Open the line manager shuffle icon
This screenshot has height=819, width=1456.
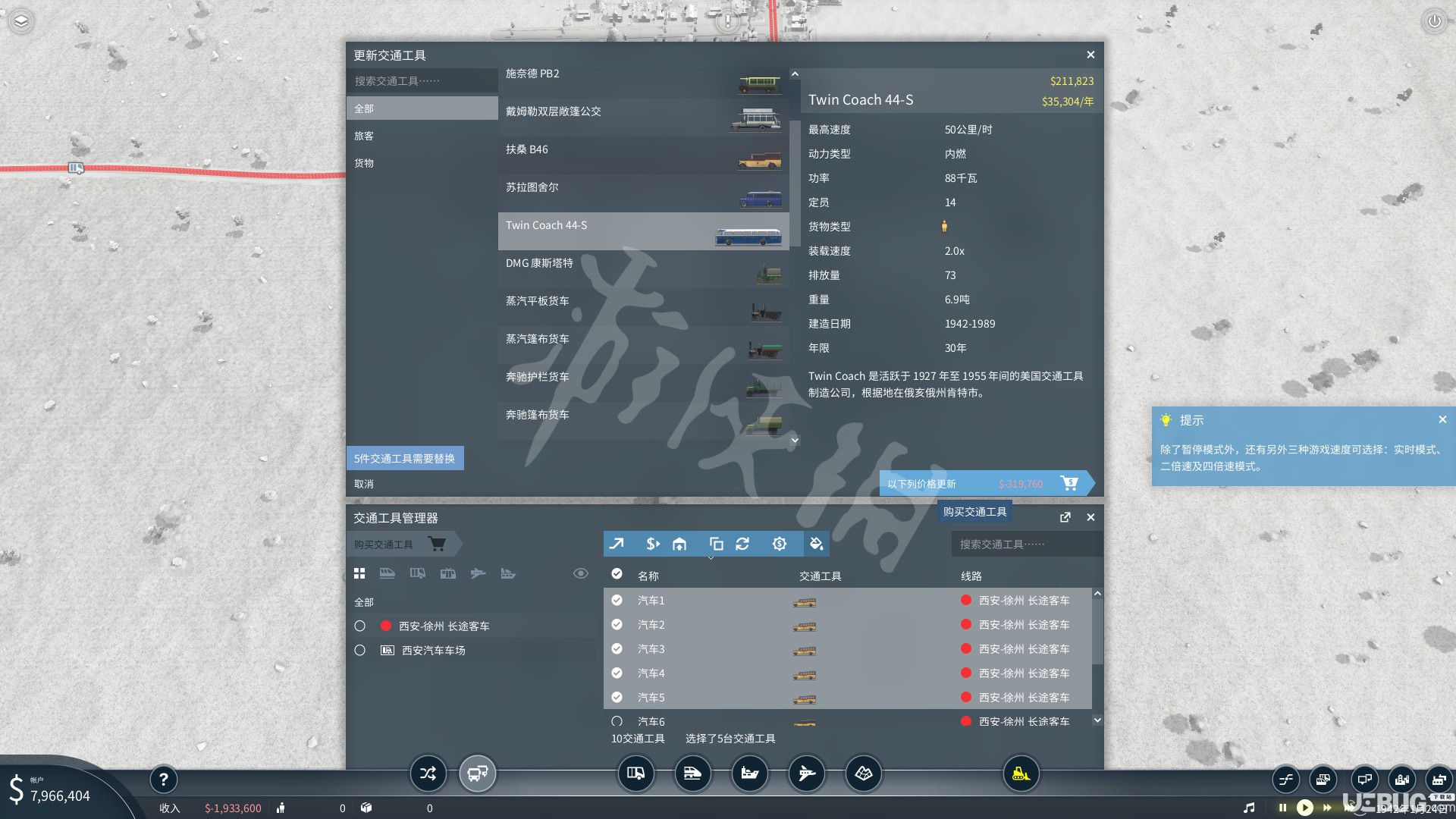[428, 773]
